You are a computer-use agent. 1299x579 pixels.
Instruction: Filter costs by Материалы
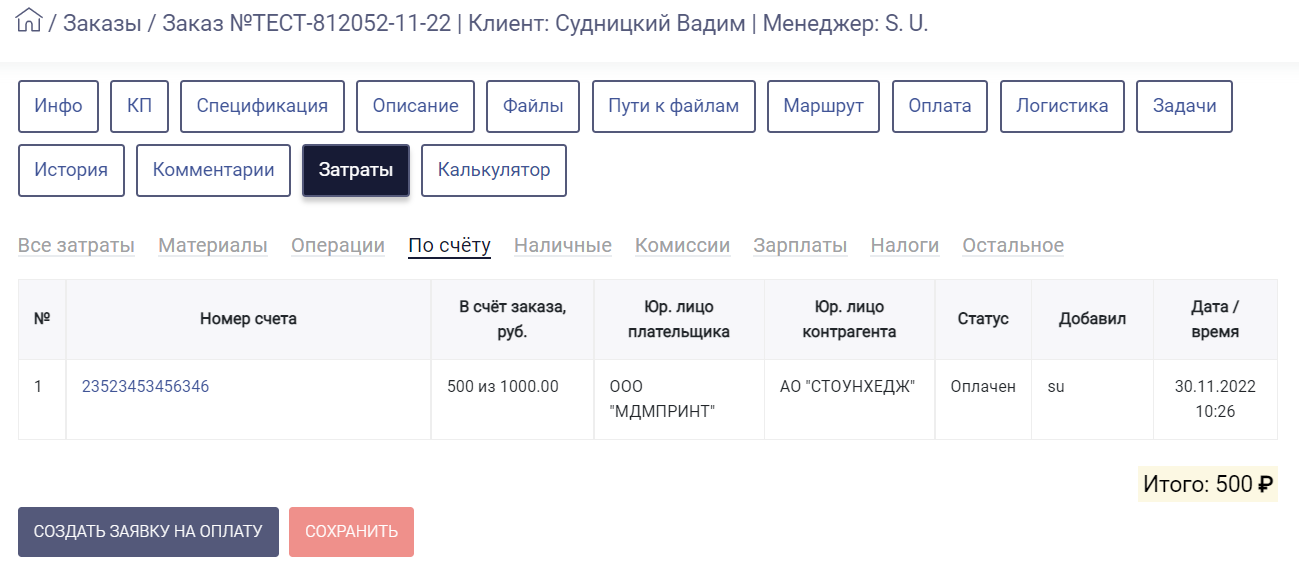pyautogui.click(x=213, y=246)
